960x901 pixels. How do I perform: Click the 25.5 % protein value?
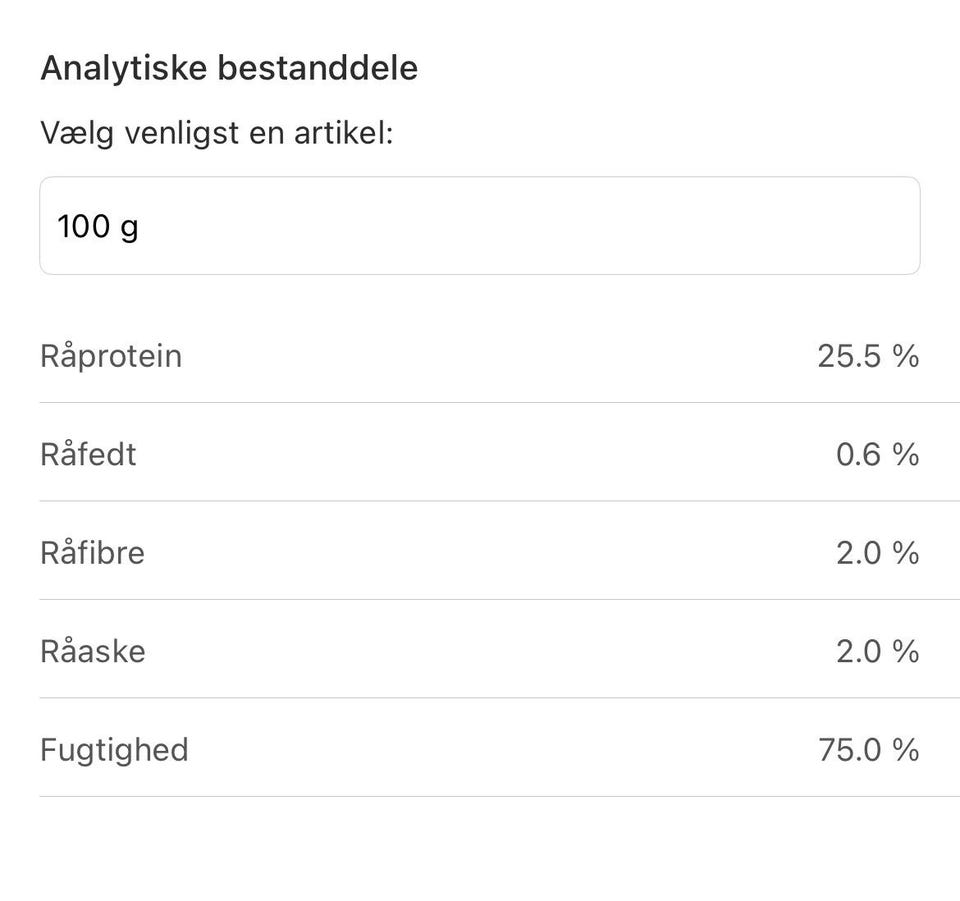(x=866, y=356)
